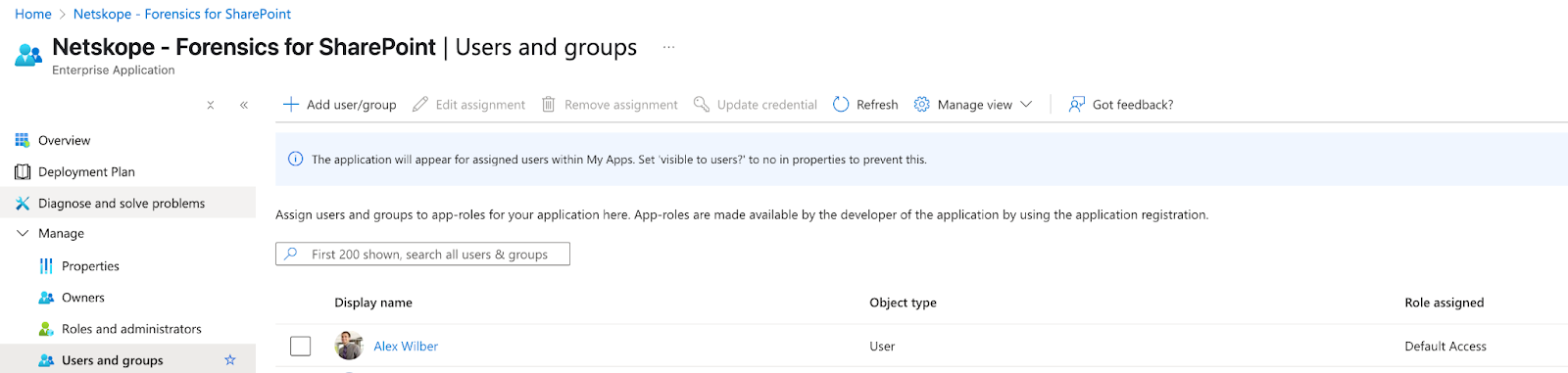Click the Enterprise Application subtitle text

click(x=114, y=70)
